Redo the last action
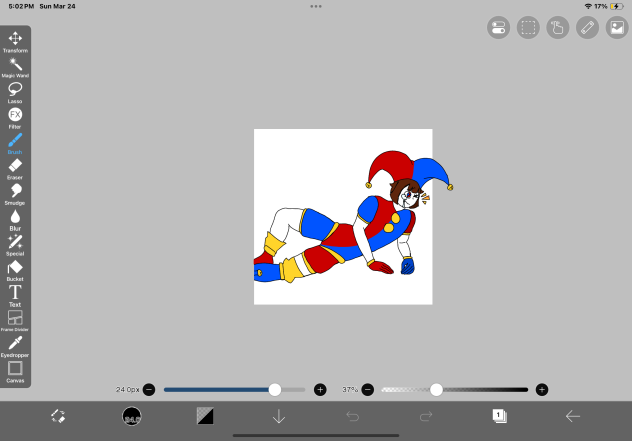 [426, 416]
